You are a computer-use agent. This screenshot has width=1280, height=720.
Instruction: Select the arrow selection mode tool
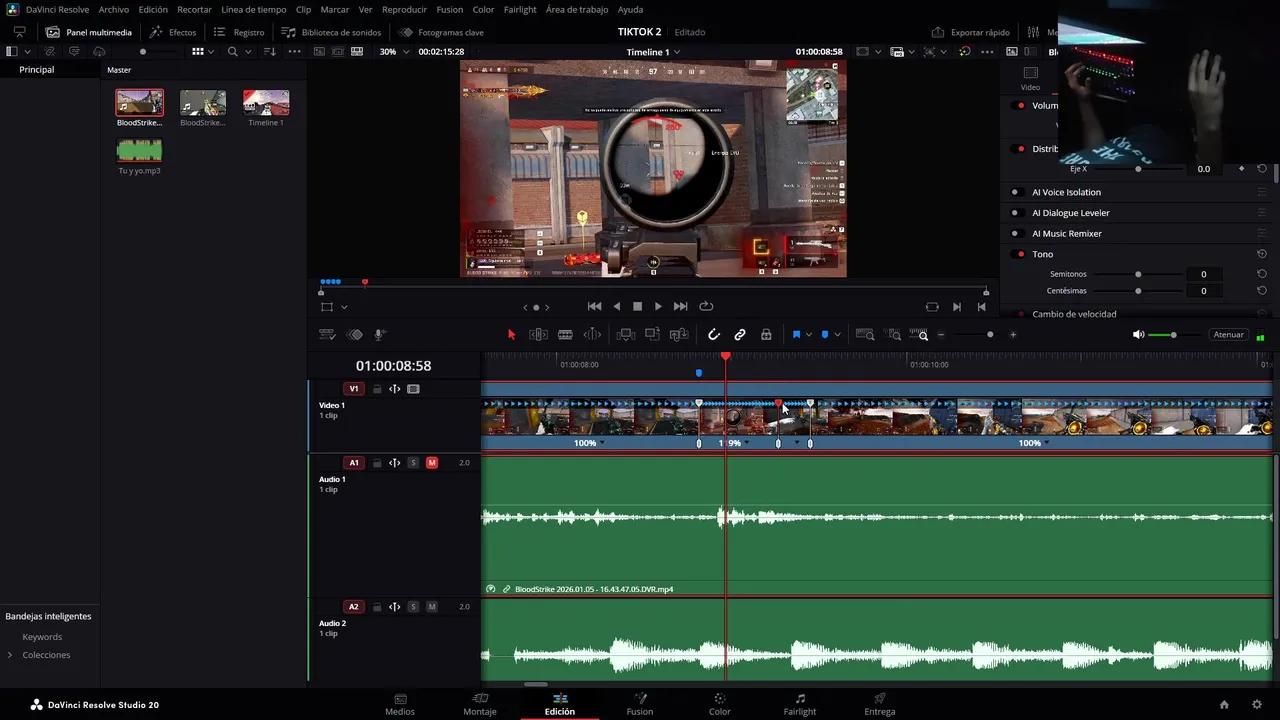(511, 335)
